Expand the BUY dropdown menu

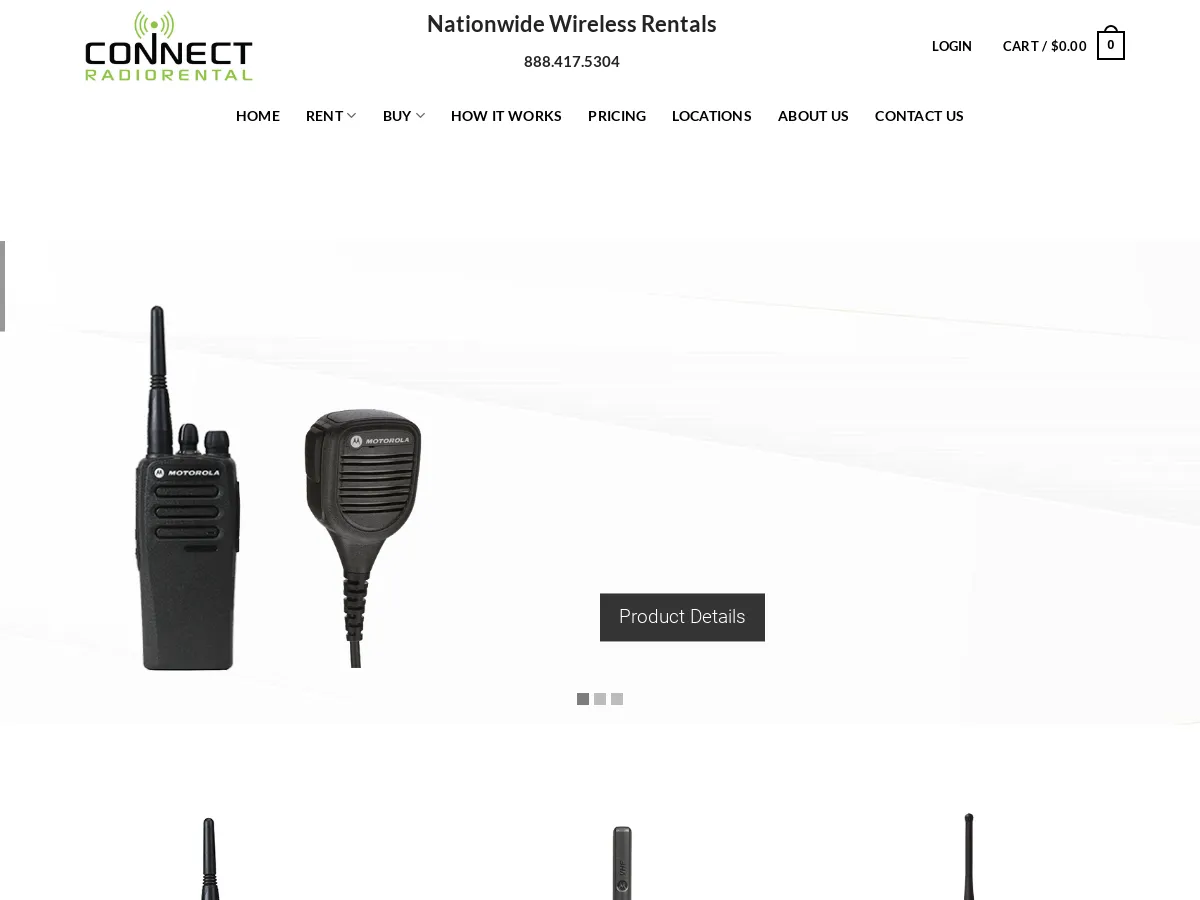404,116
